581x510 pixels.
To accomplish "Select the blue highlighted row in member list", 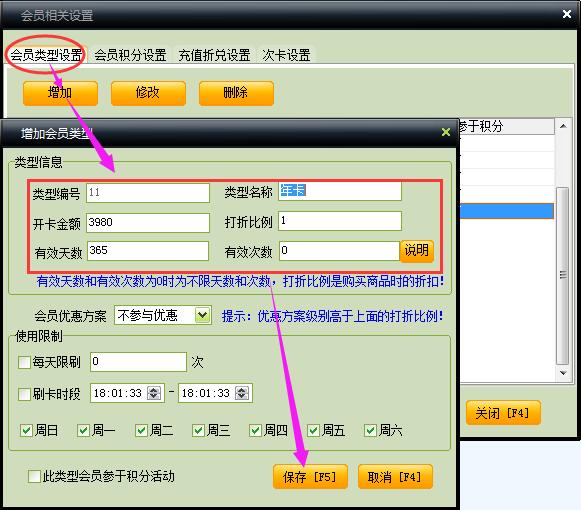I will pos(507,211).
